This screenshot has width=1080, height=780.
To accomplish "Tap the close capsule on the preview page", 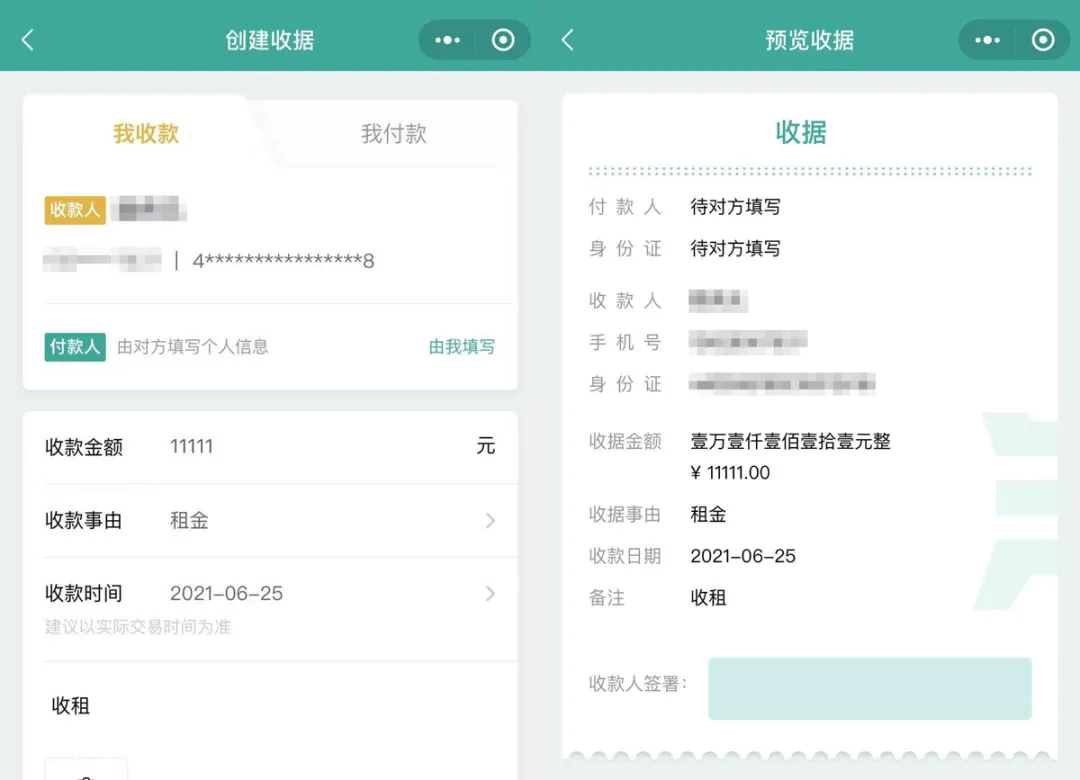I will click(x=1043, y=40).
